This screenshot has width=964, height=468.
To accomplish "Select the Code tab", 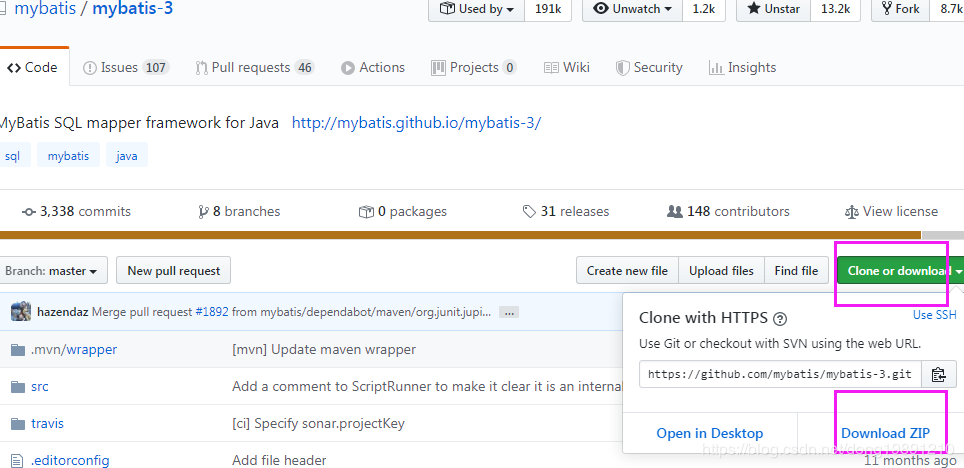I will point(33,68).
